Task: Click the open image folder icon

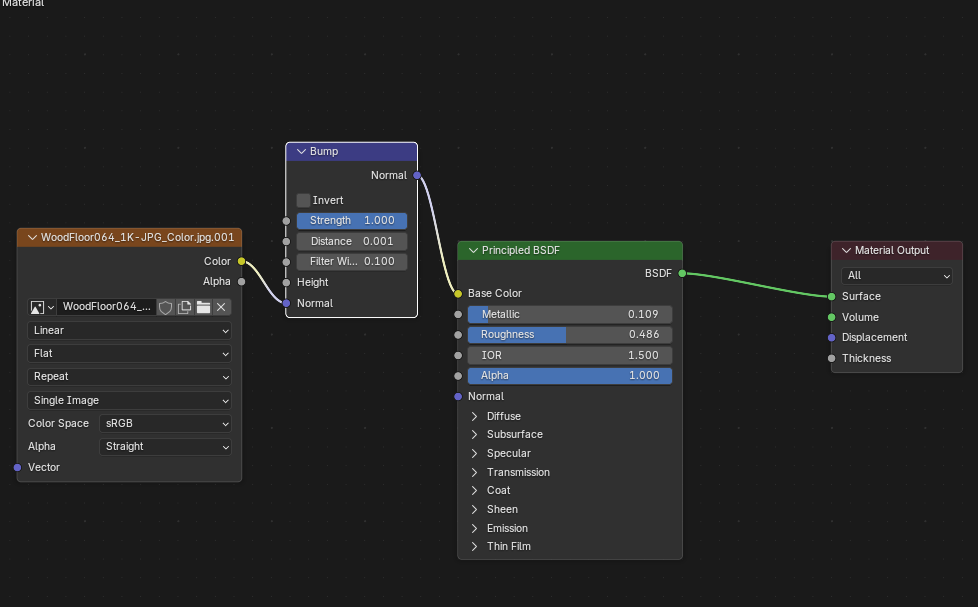Action: tap(203, 307)
